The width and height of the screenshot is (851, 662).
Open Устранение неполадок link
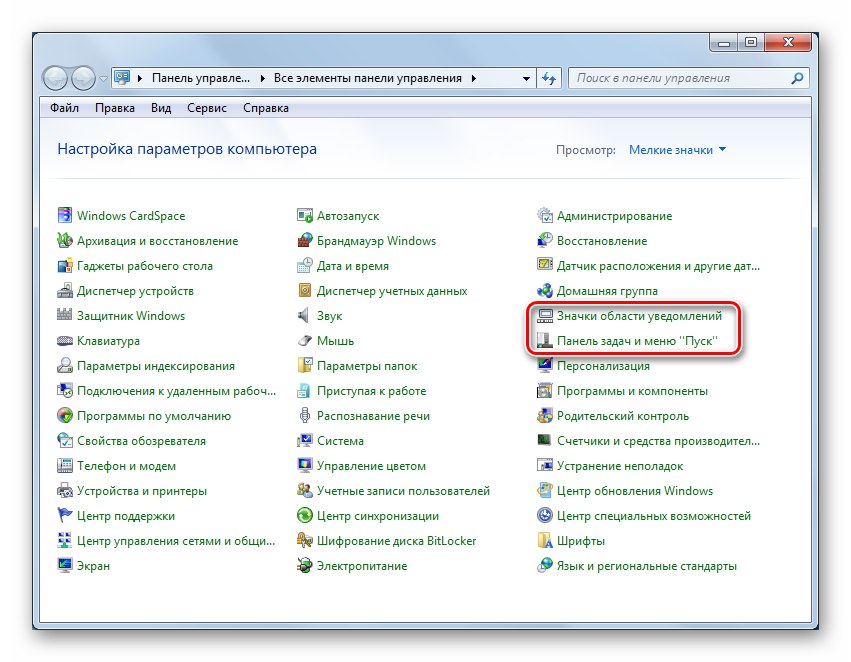[x=620, y=466]
